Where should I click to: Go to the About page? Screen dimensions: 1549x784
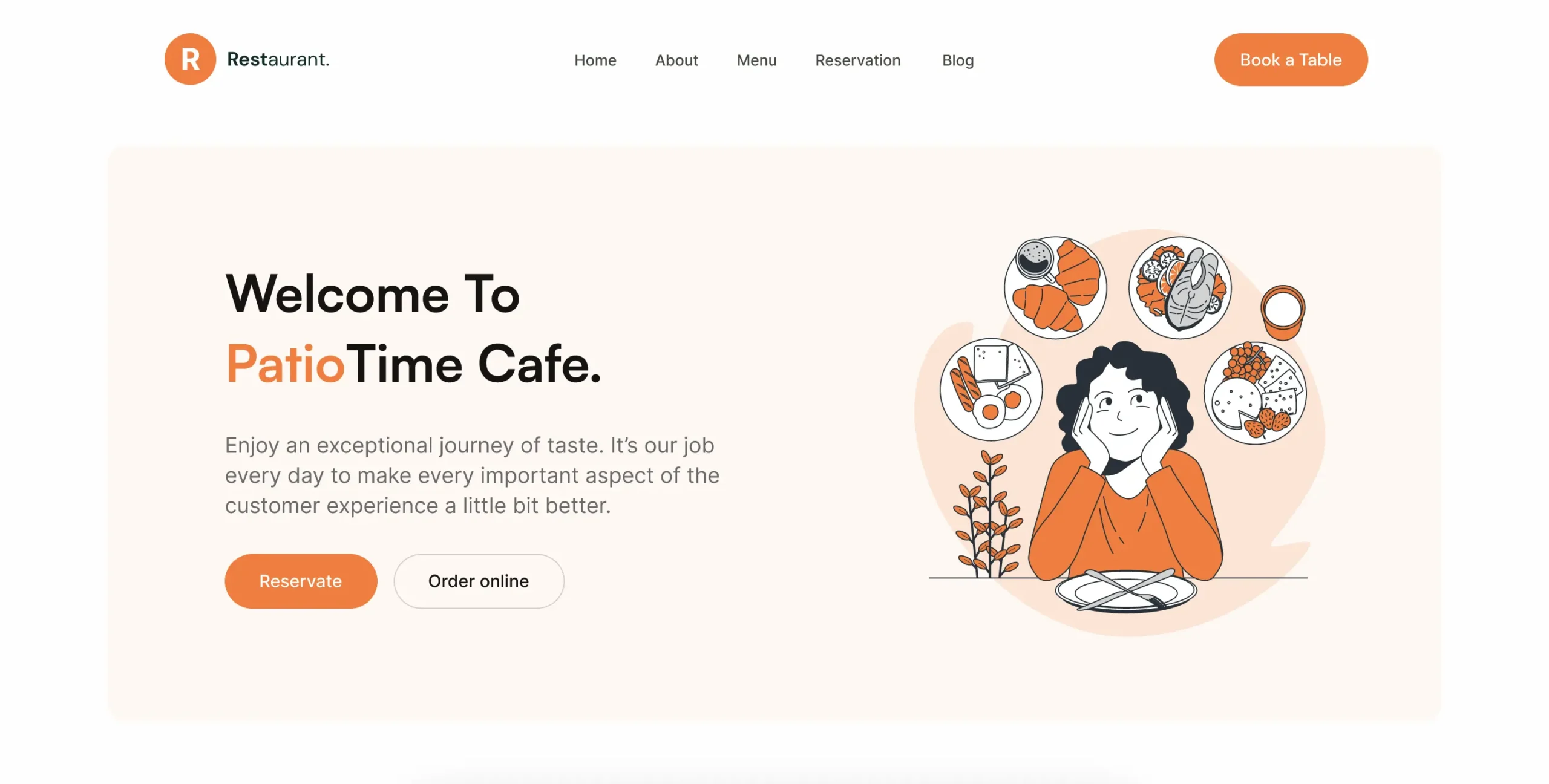676,60
